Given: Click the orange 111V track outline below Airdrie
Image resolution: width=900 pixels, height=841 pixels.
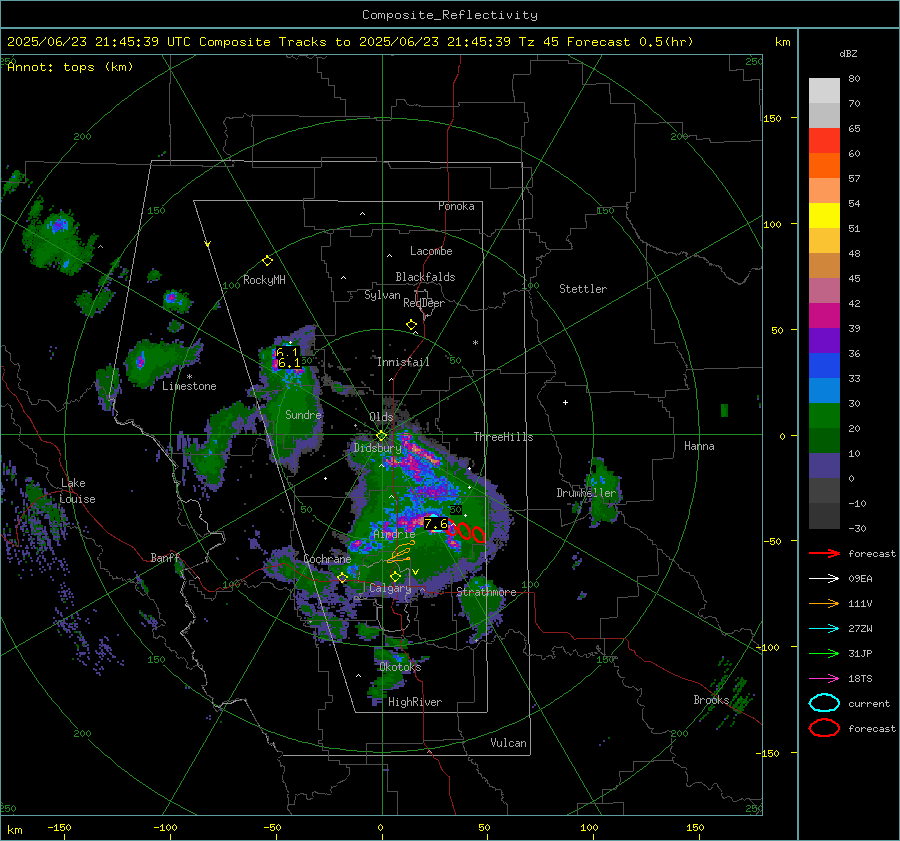Looking at the screenshot, I should pyautogui.click(x=401, y=552).
